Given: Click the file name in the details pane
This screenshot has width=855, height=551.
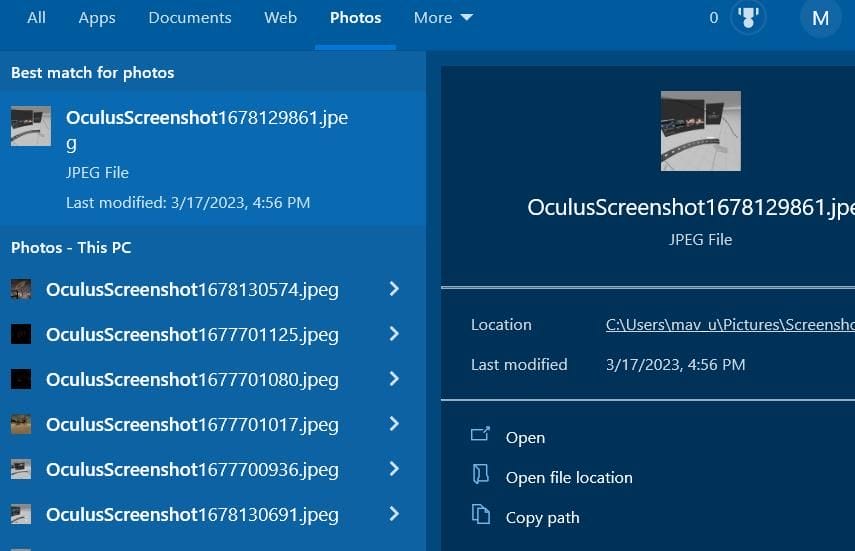Looking at the screenshot, I should (691, 207).
